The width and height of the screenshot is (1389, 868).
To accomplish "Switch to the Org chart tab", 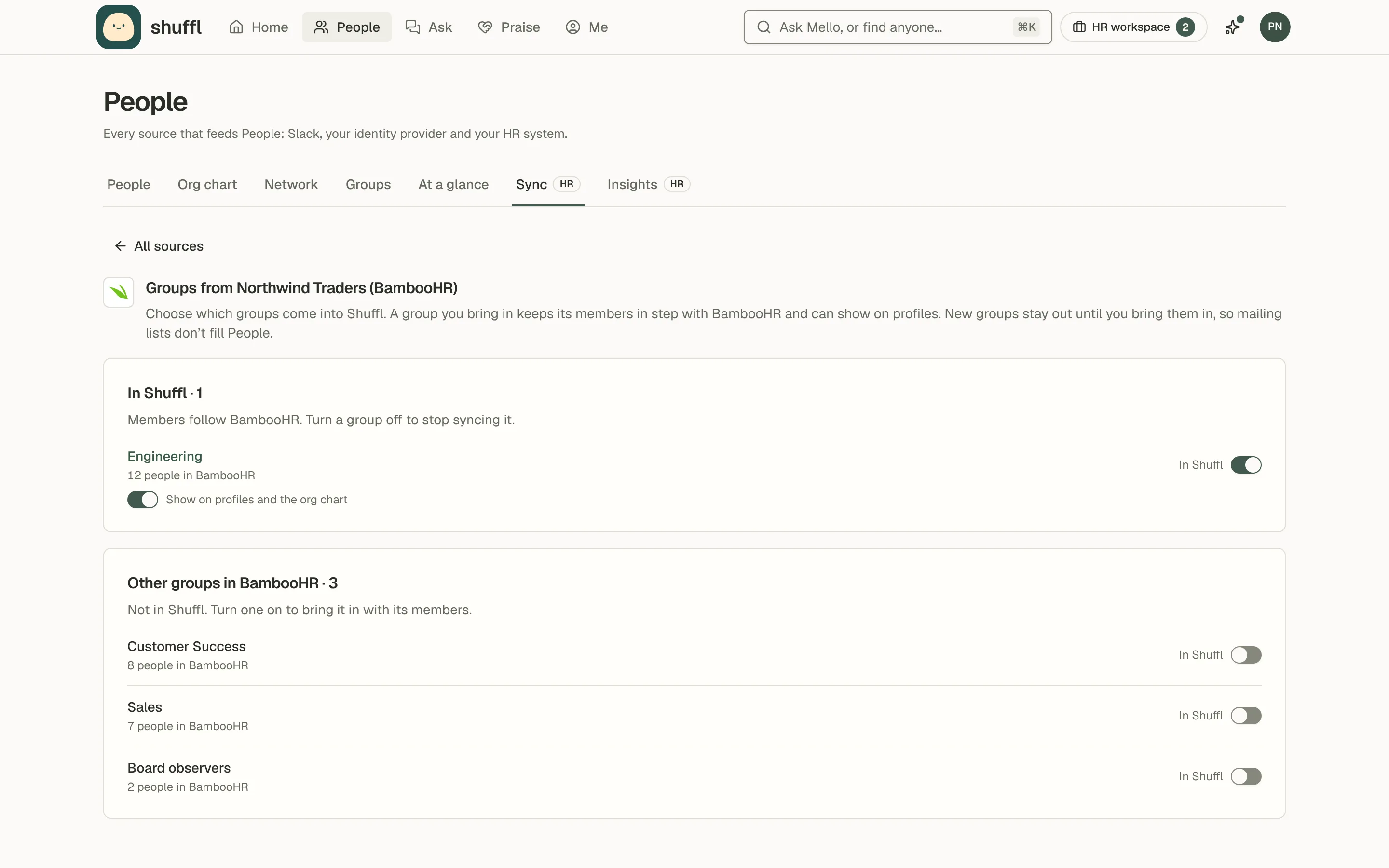I will pyautogui.click(x=207, y=184).
